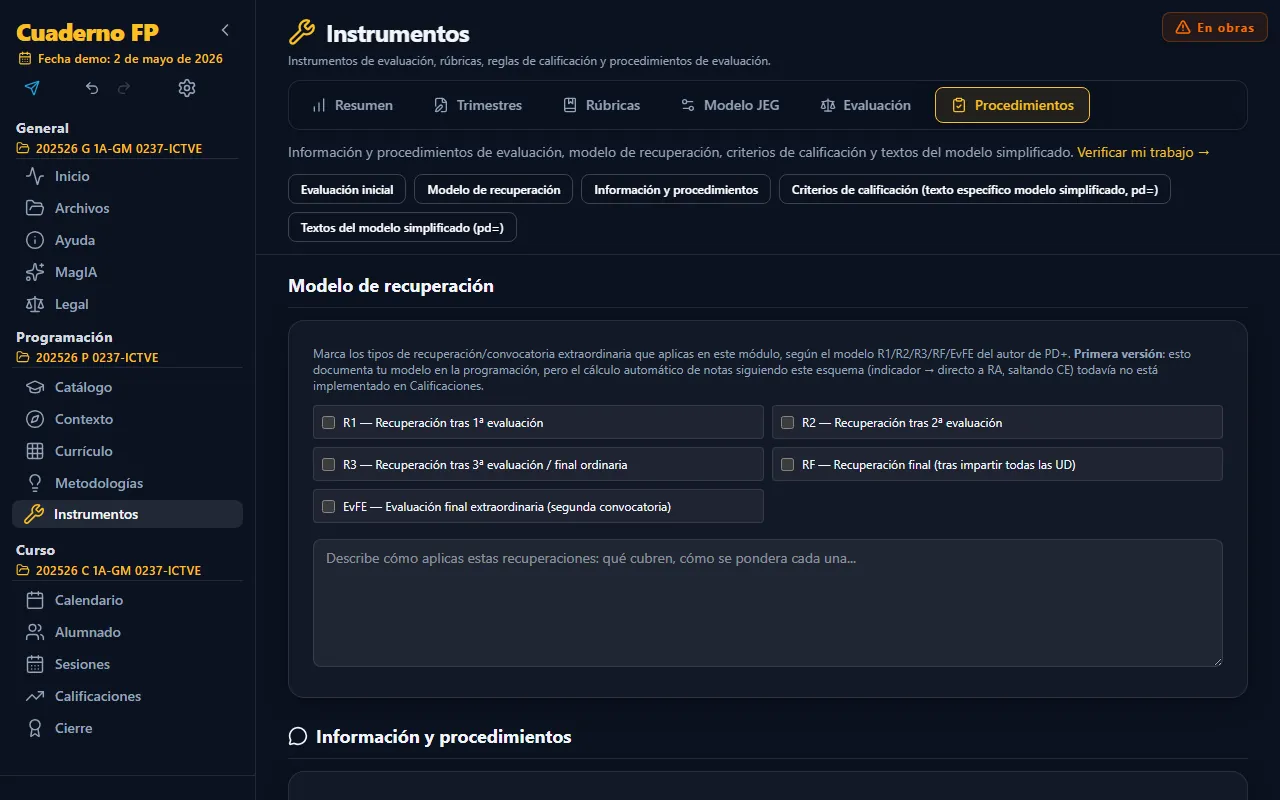Open the Rúbricas tab
The image size is (1280, 800).
click(x=601, y=105)
